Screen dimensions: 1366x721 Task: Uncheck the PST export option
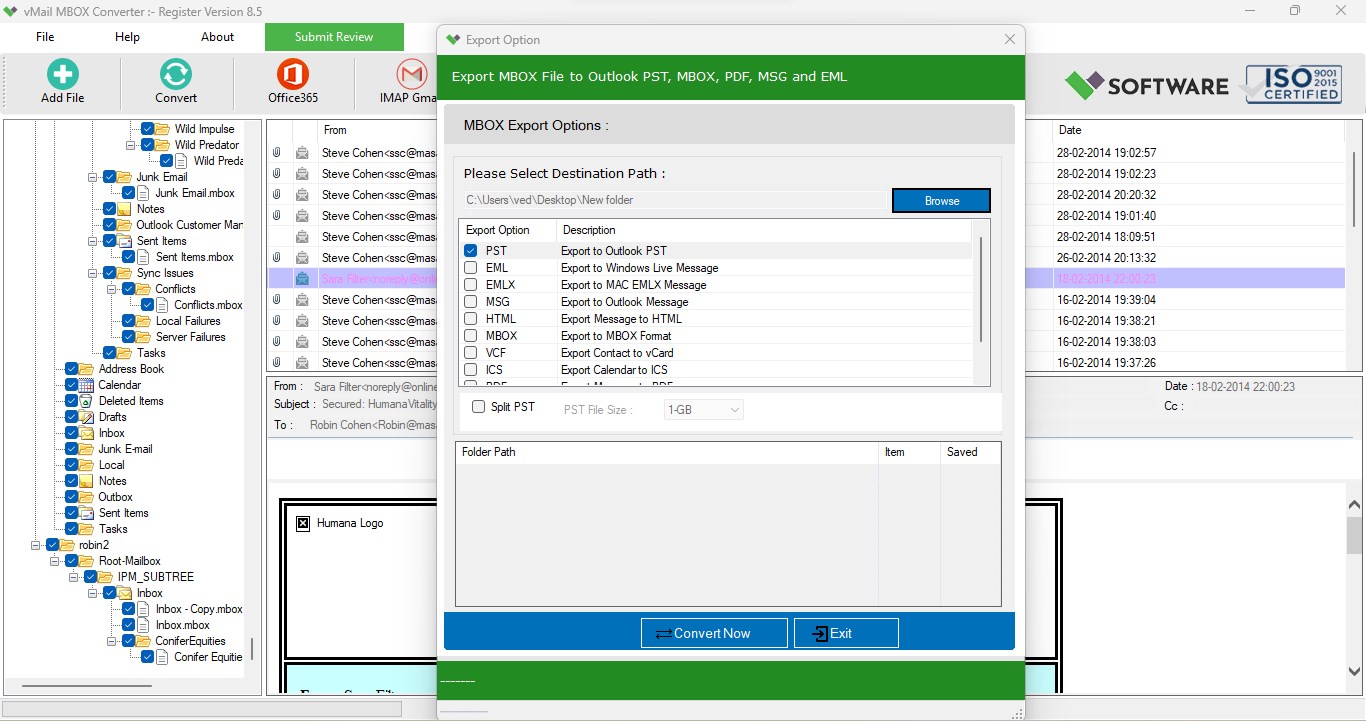471,251
